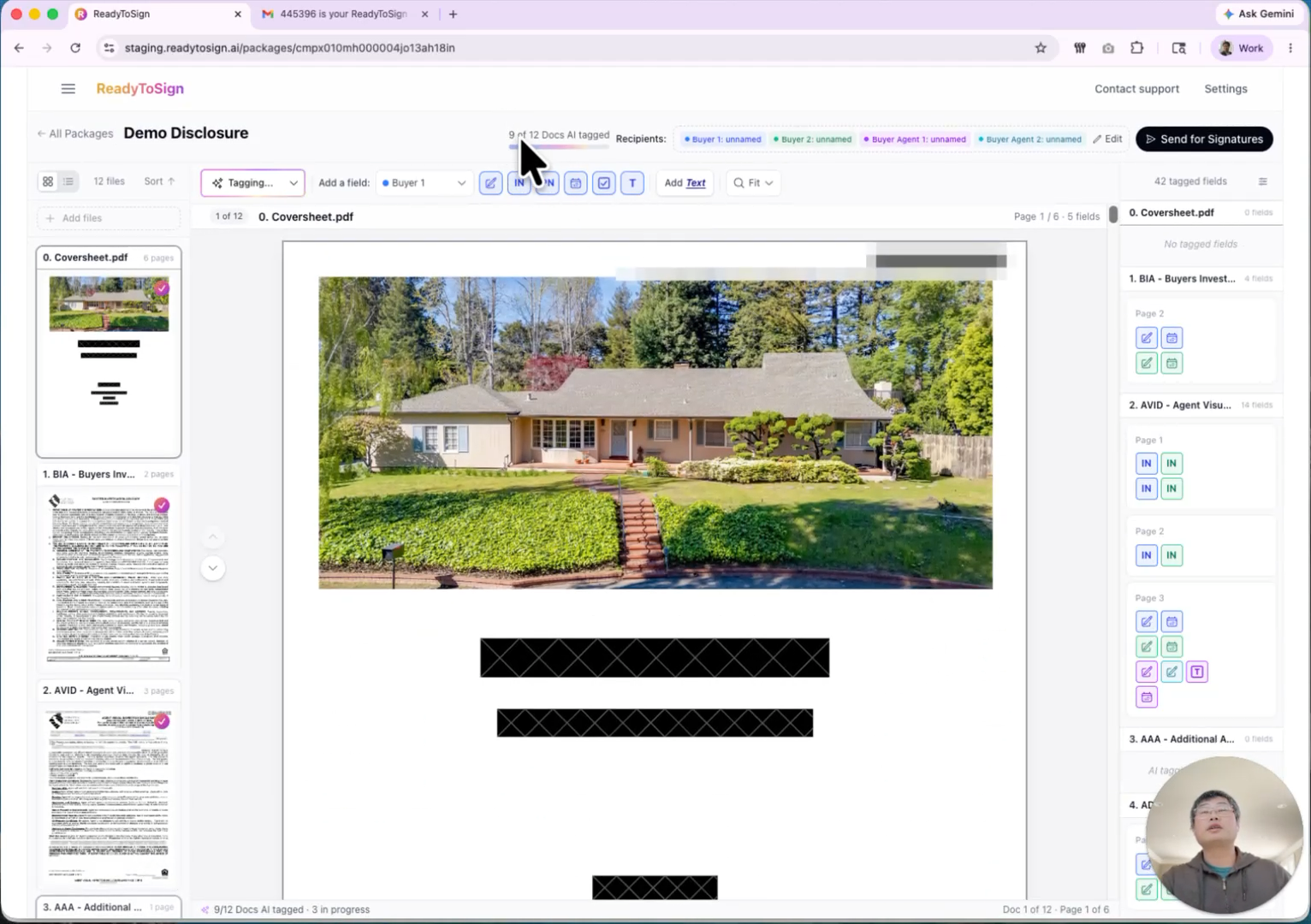Select 3. AAA - Additional A... section header
This screenshot has width=1311, height=924.
click(1201, 739)
